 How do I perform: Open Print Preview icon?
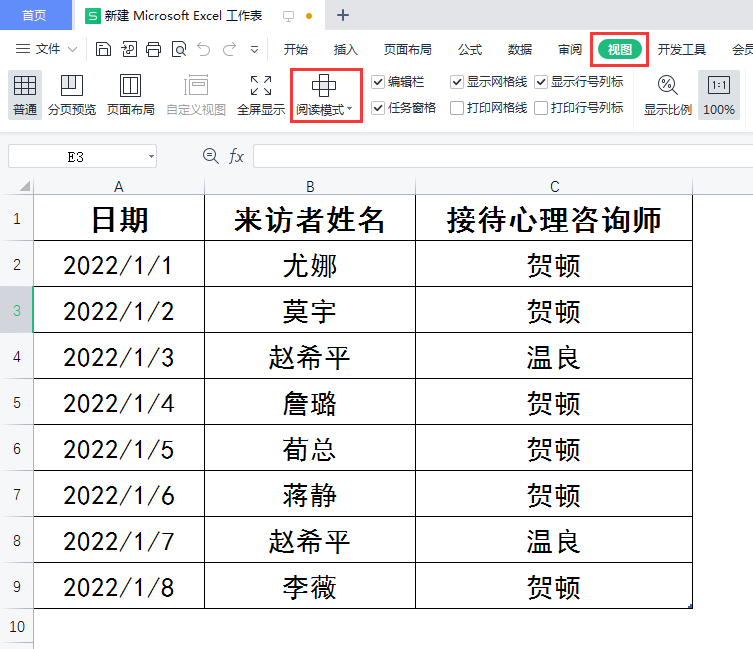(x=179, y=49)
